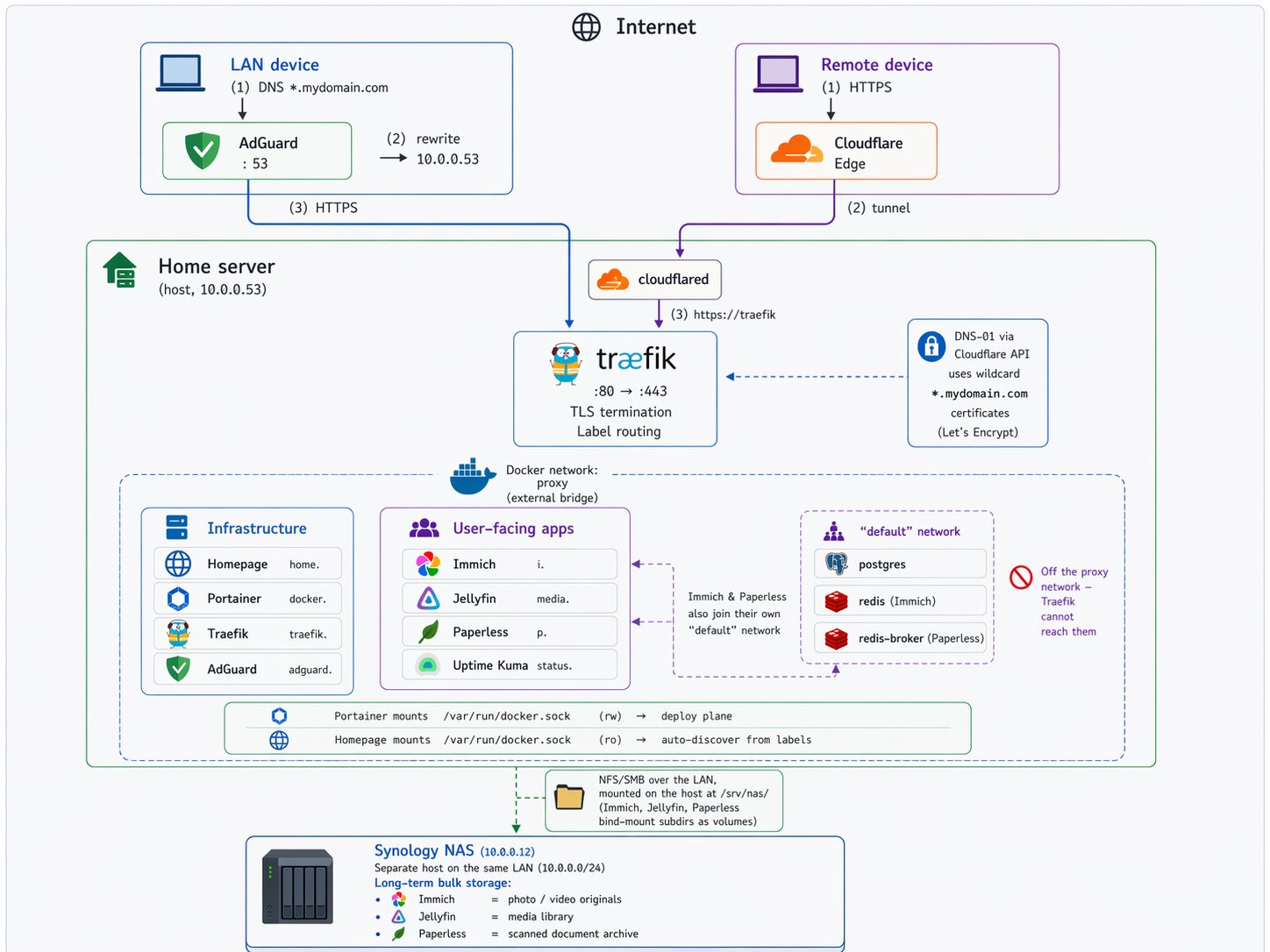Click the "(3) HTTPS" connection label
1270x952 pixels.
click(x=324, y=208)
